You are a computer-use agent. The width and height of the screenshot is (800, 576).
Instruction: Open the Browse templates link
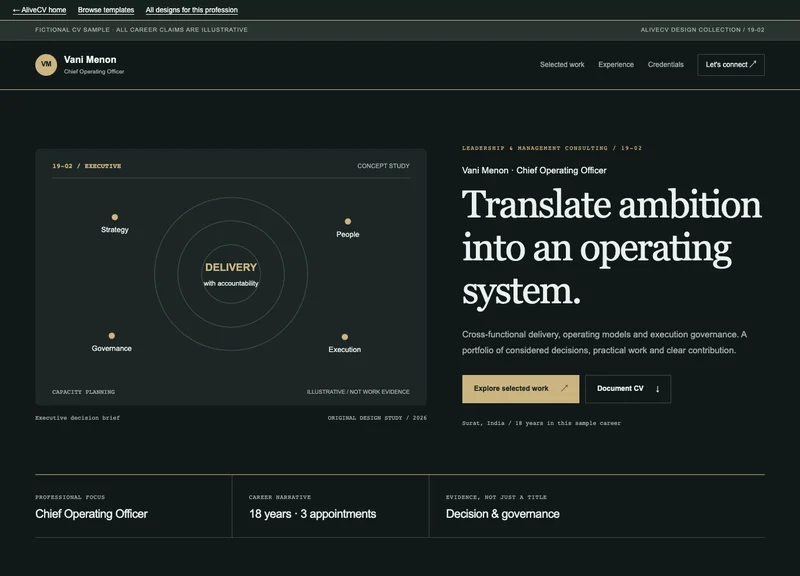[x=106, y=10]
